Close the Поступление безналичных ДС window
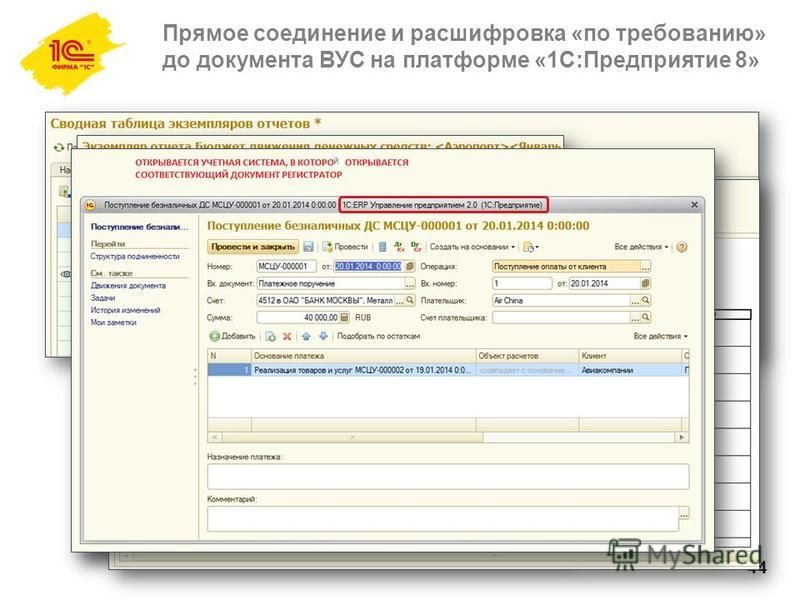Image resolution: width=800 pixels, height=600 pixels. pyautogui.click(x=694, y=205)
